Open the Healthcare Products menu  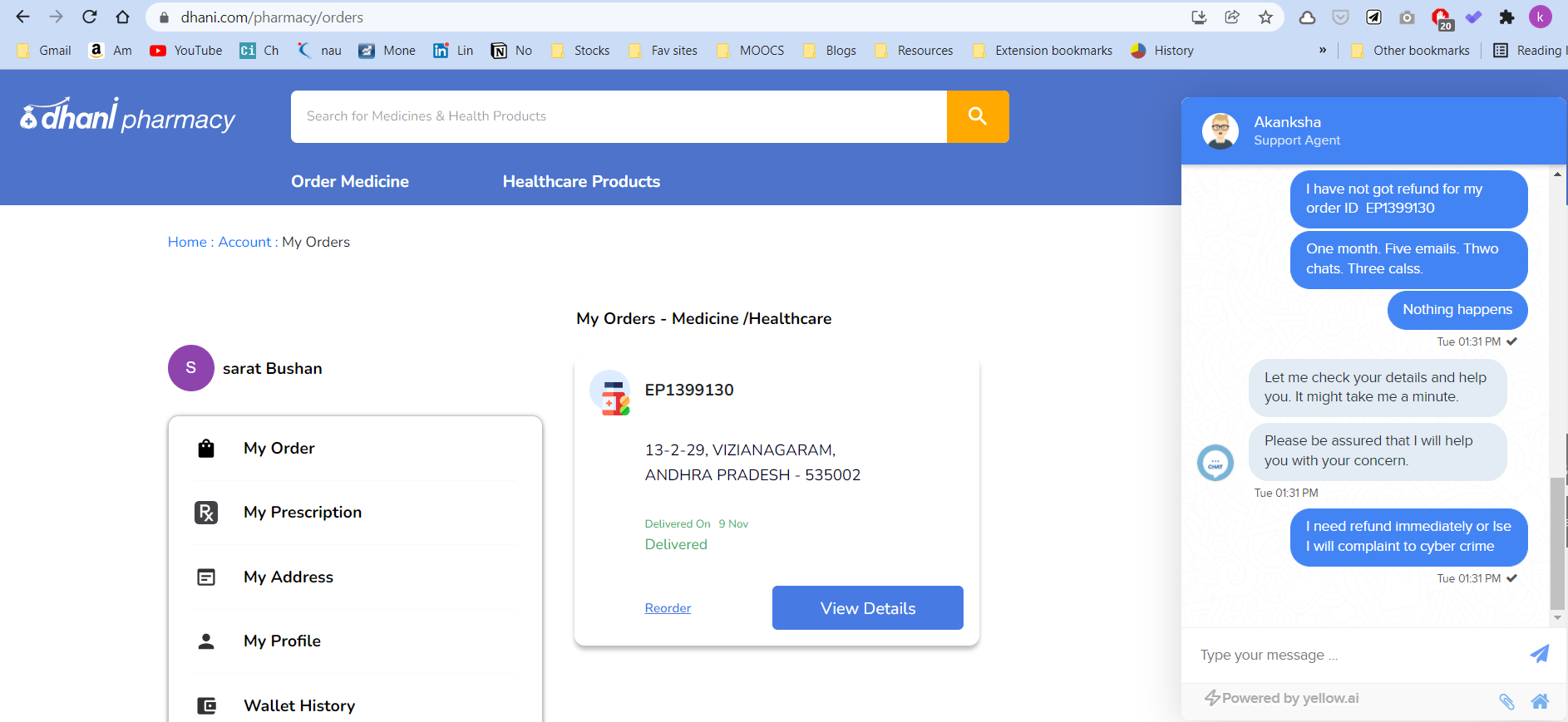[x=581, y=181]
